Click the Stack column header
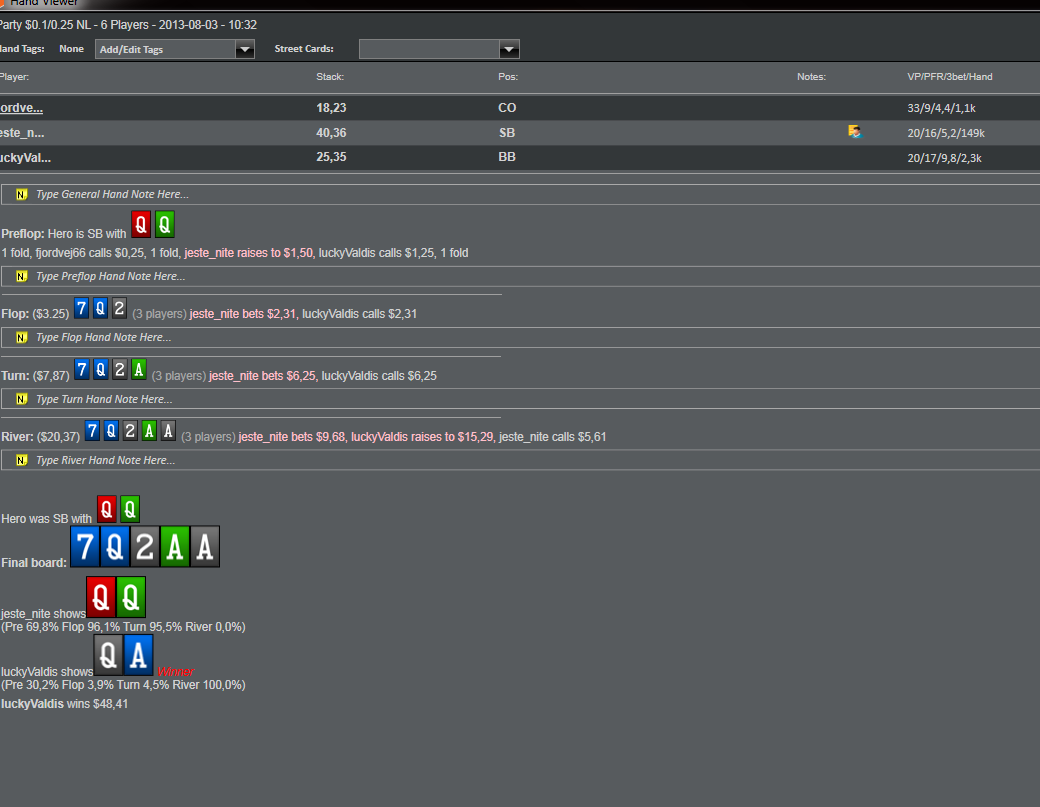This screenshot has width=1040, height=807. point(330,77)
